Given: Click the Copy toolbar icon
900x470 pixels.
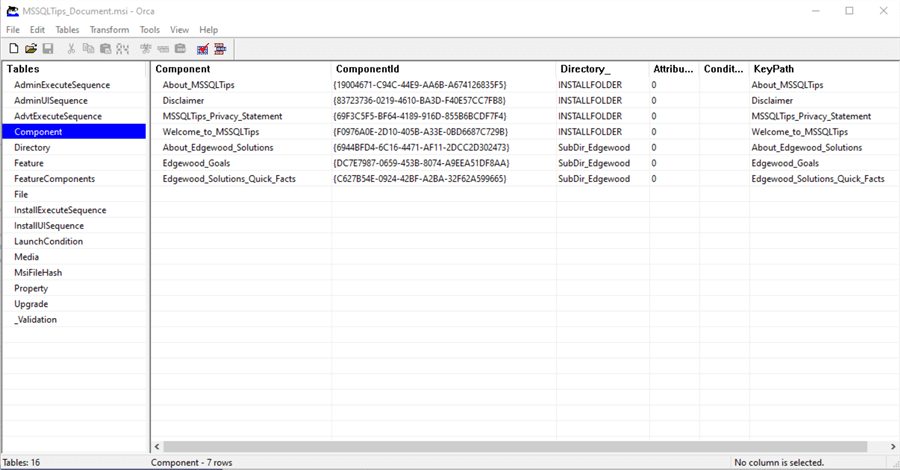Looking at the screenshot, I should tap(88, 49).
